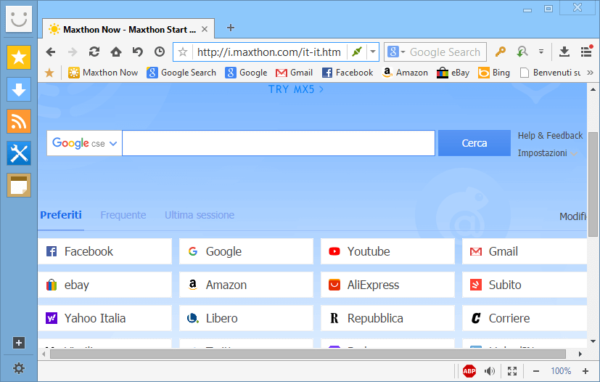The image size is (600, 382).
Task: Open Bing bookmark in bookmarks bar
Action: (494, 73)
